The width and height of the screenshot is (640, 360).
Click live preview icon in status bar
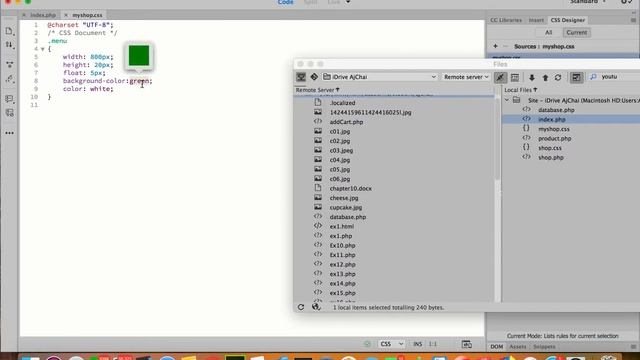467,344
